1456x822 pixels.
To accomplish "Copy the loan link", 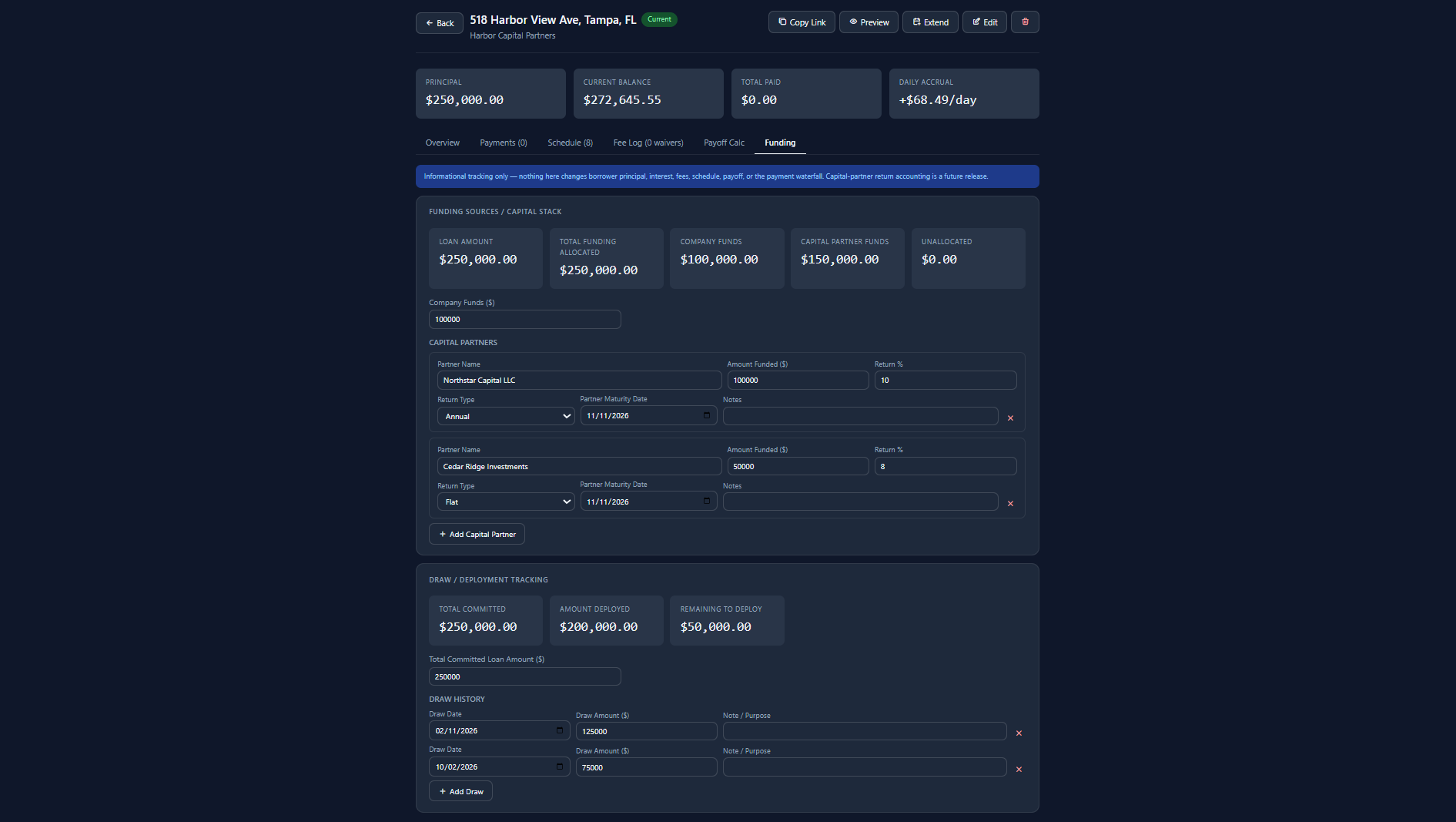I will [802, 22].
